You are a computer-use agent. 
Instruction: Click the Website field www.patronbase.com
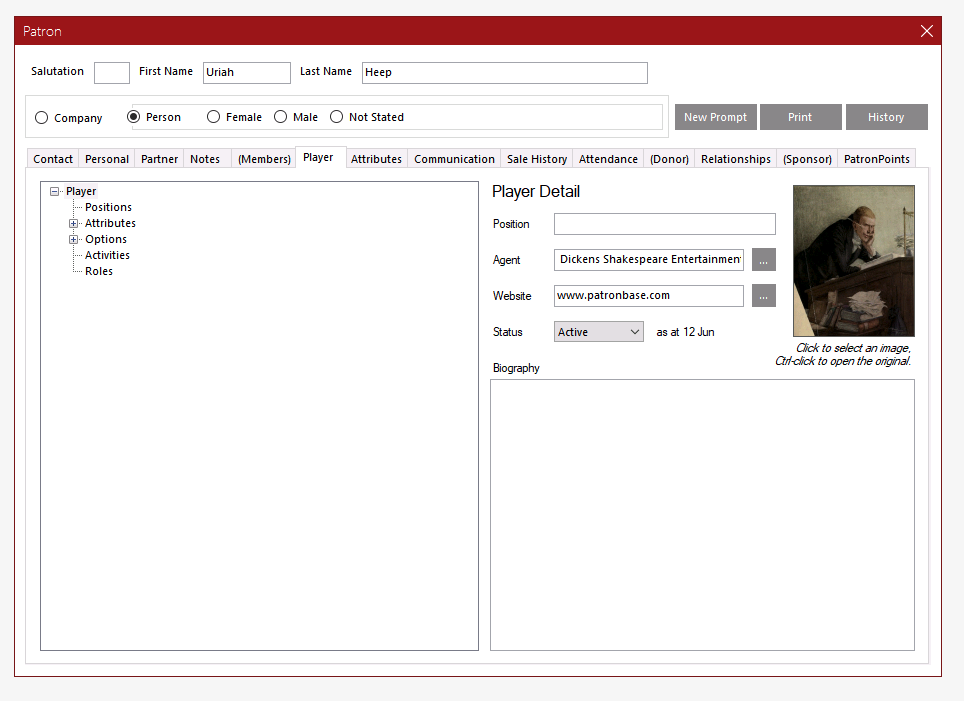coord(649,296)
